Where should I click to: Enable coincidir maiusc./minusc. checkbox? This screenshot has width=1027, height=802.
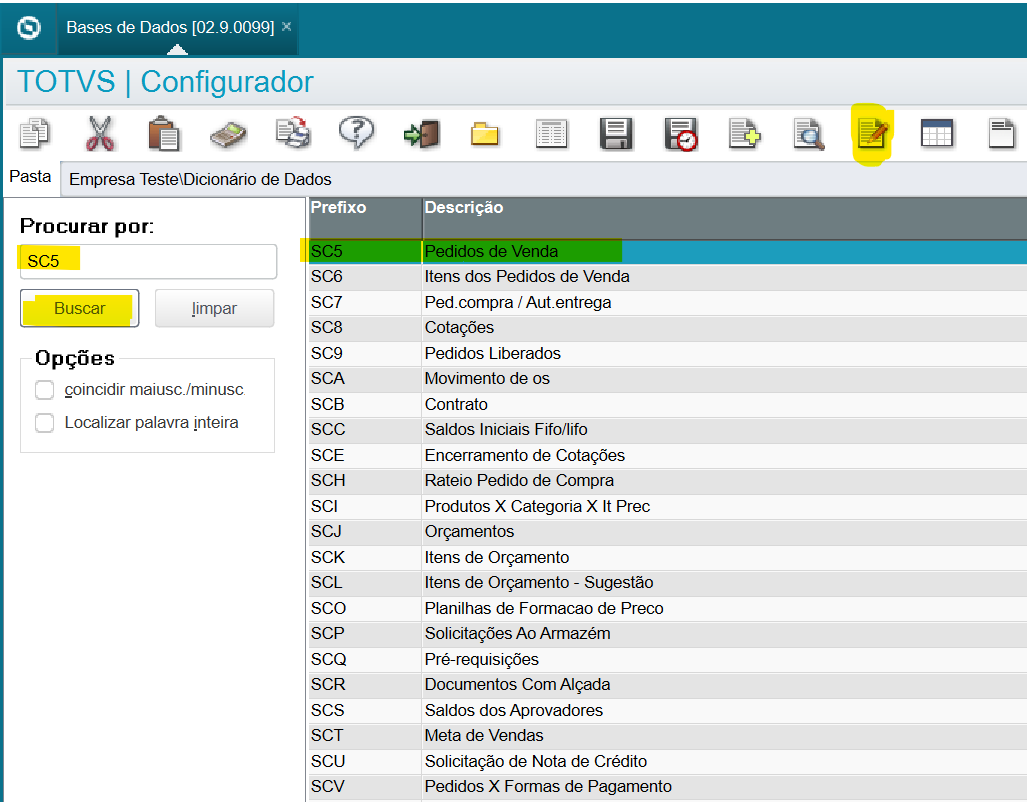[45, 390]
